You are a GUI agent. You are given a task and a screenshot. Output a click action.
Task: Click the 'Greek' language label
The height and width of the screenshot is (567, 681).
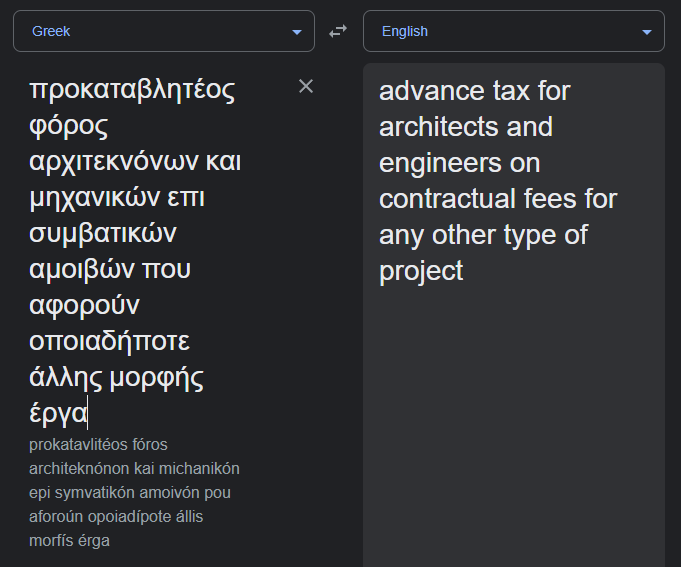(51, 31)
